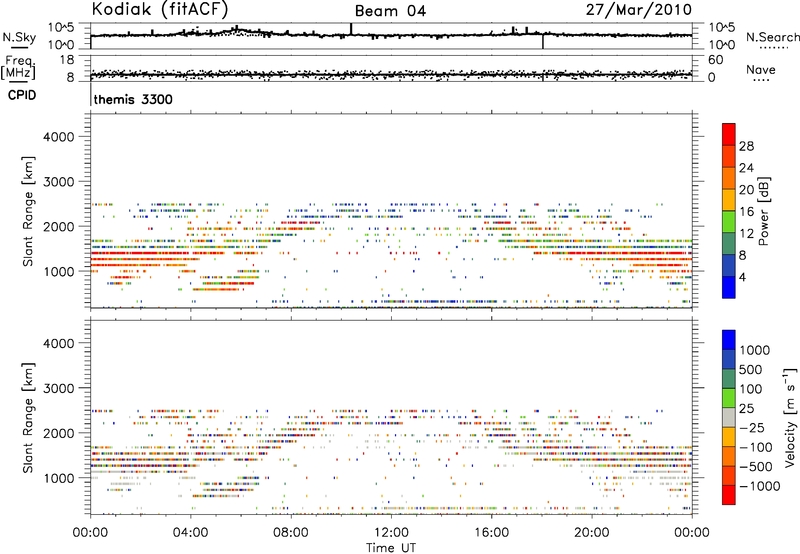Viewport: 800px width, 554px height.
Task: Click the blue bottom segment of the power colorbar
Action: (x=729, y=287)
